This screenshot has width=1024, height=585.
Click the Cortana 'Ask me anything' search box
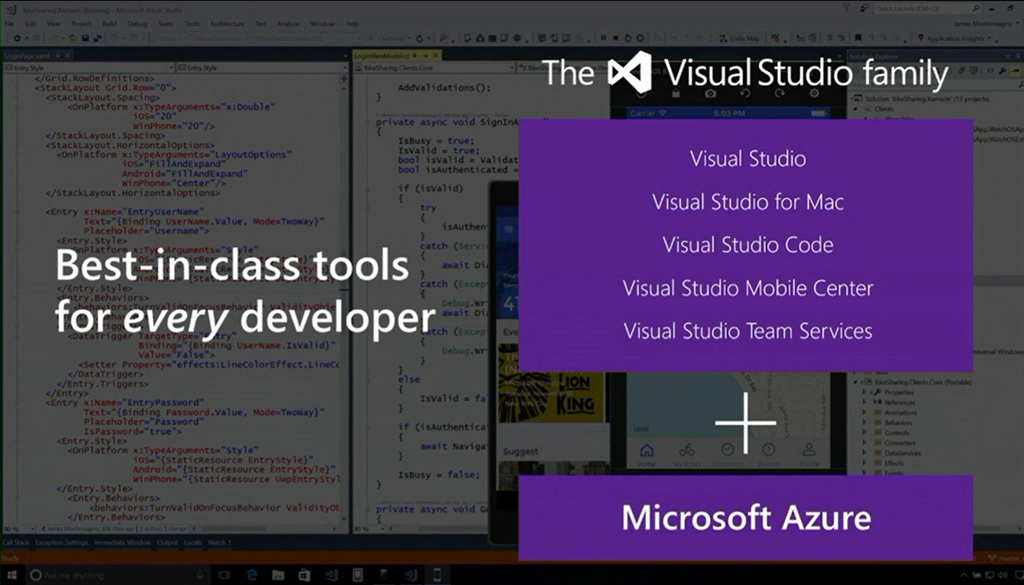[118, 575]
